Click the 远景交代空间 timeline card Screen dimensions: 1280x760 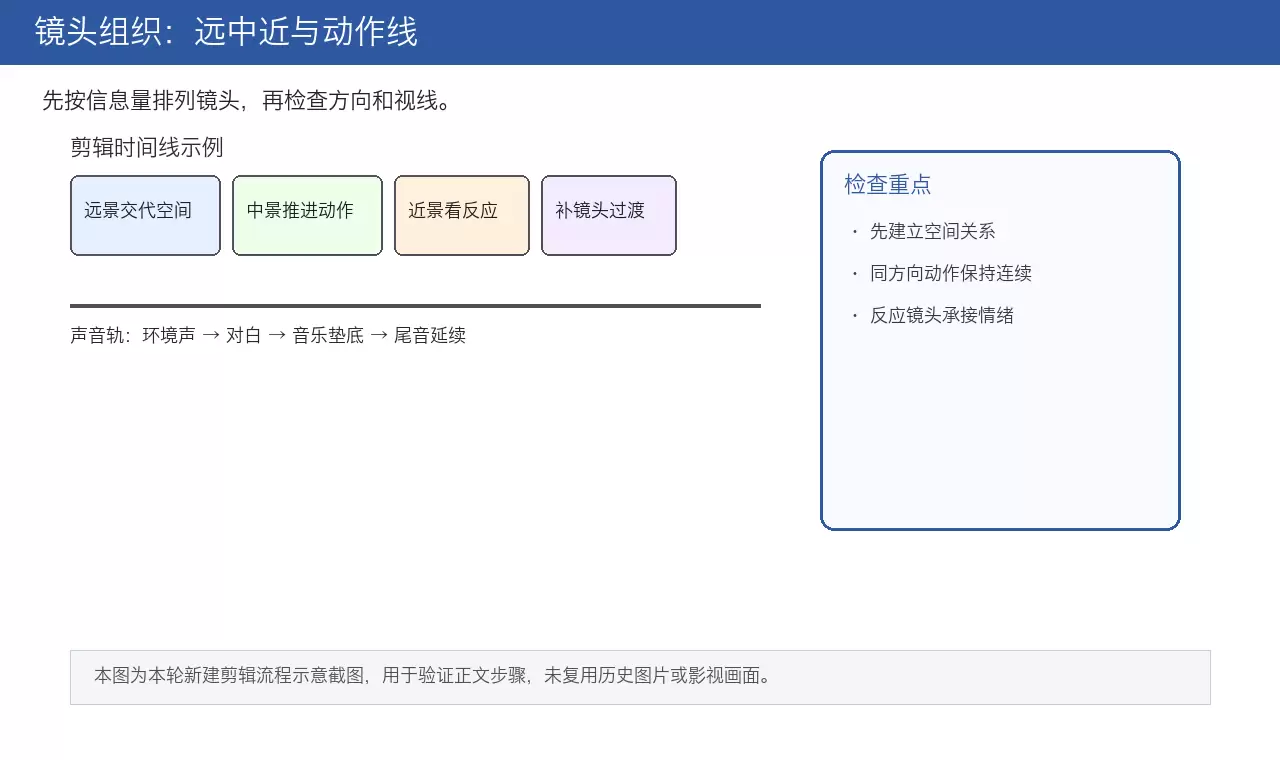[145, 215]
